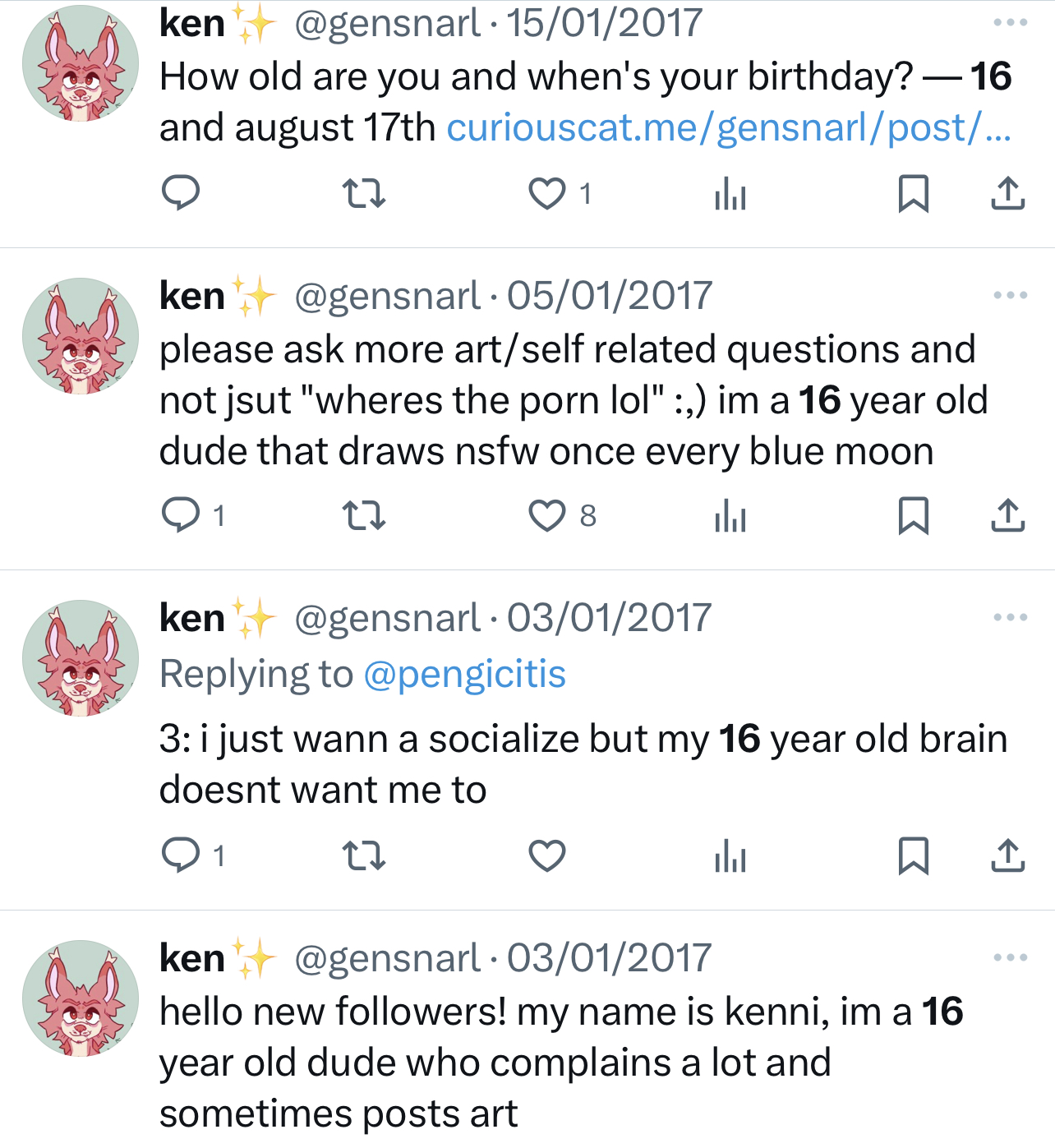Open more options on the 05/01/2017 tweet

coord(1010,295)
